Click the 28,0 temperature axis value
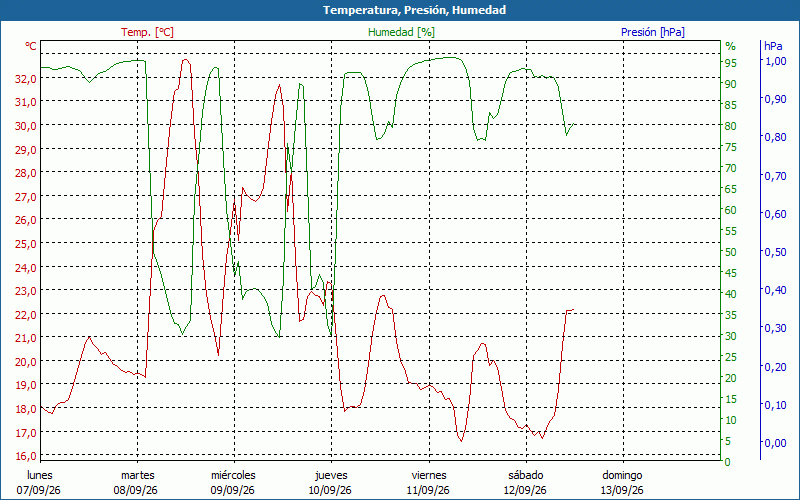The width and height of the screenshot is (800, 500). [x=27, y=173]
